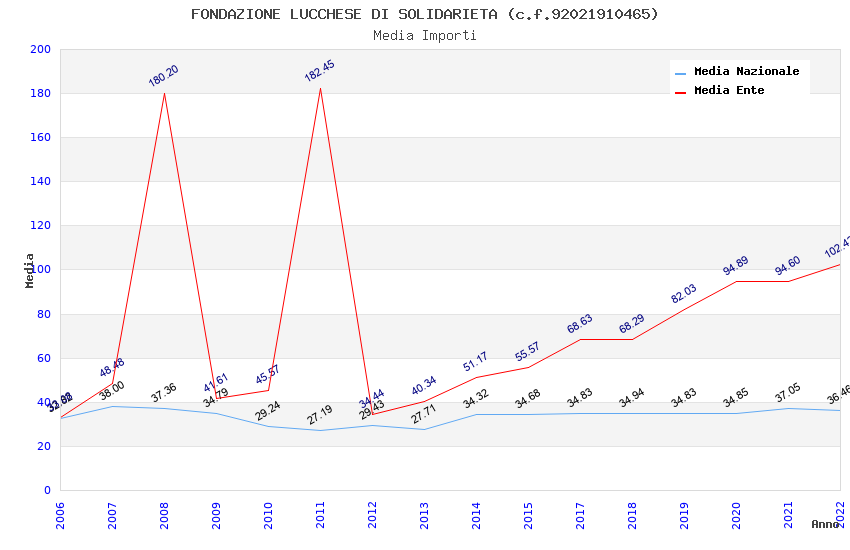This screenshot has width=850, height=550.
Task: Click the vertical Media axis label
Action: [29, 271]
